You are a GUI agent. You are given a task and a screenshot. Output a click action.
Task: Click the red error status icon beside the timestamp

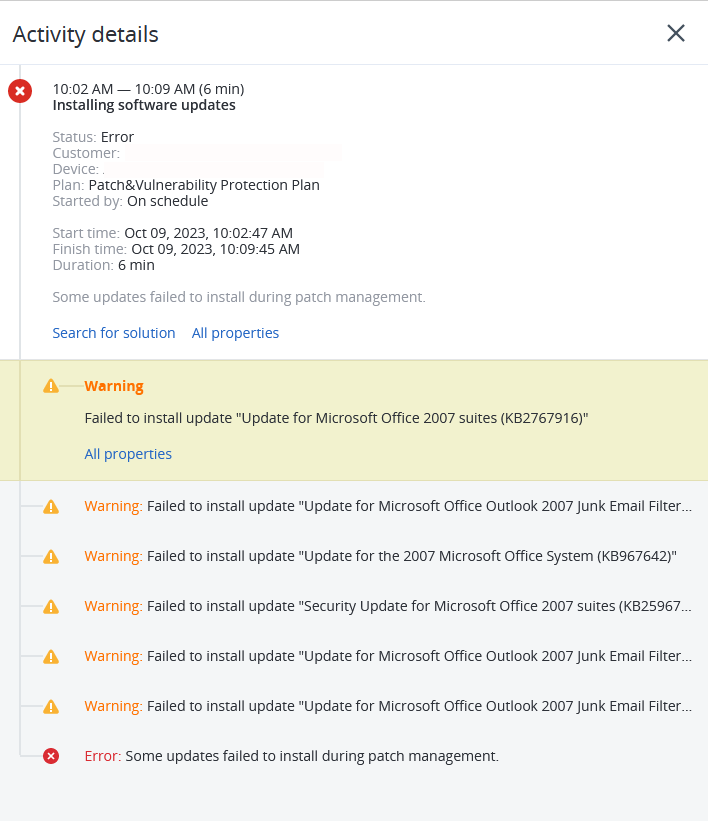pyautogui.click(x=19, y=91)
